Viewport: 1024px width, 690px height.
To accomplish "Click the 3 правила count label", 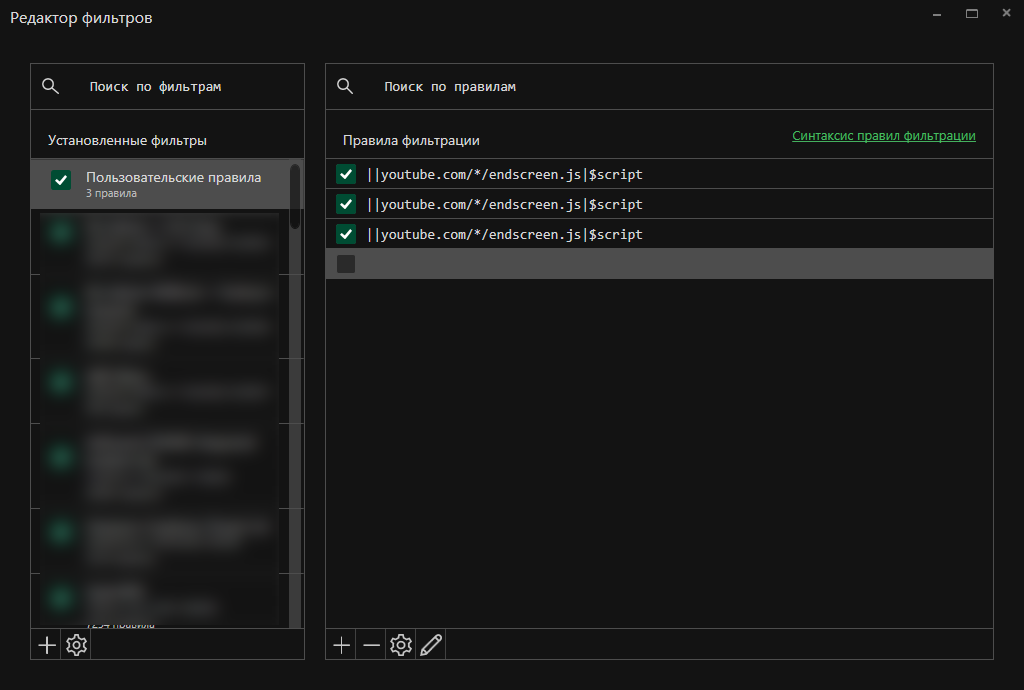I will coord(111,193).
